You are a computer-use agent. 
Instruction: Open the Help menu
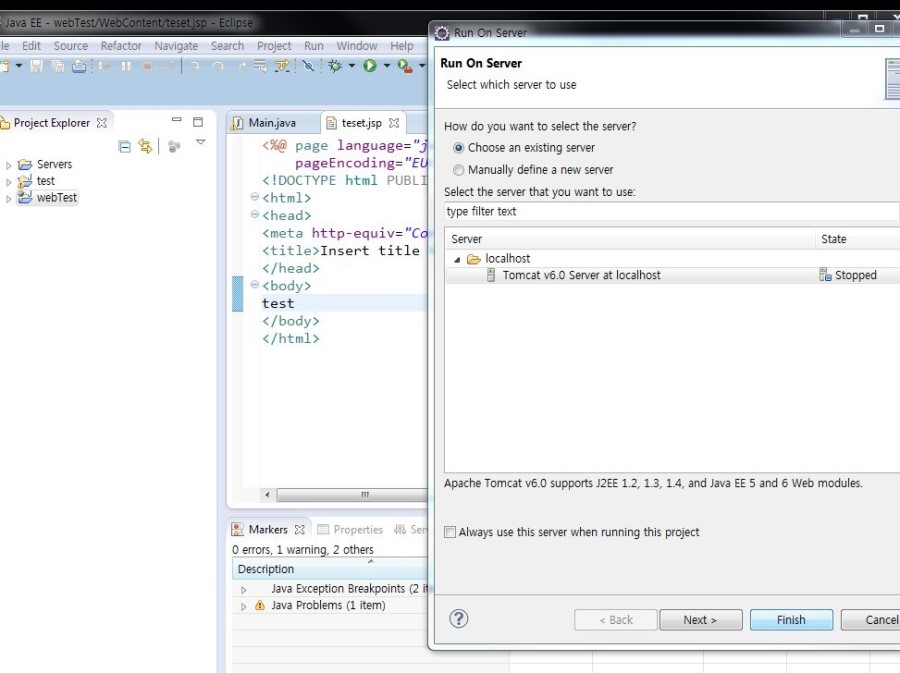click(x=402, y=46)
